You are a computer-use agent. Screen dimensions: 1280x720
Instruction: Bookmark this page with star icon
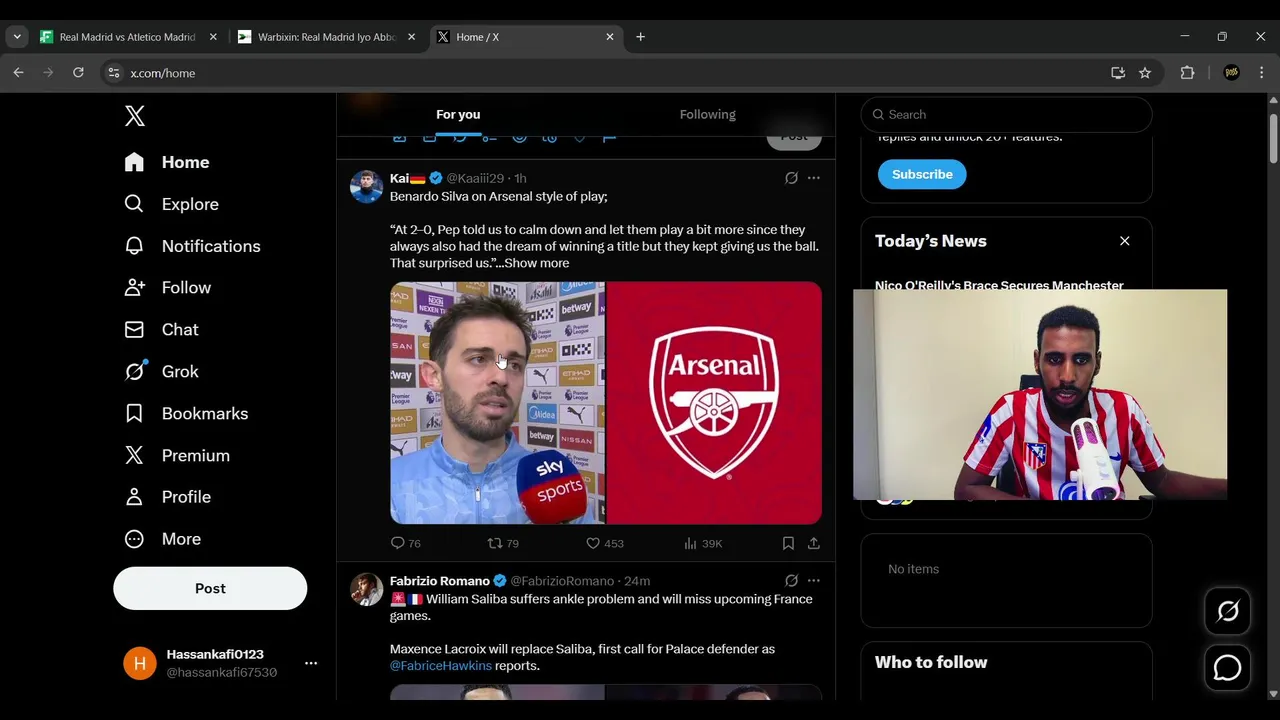point(1145,73)
